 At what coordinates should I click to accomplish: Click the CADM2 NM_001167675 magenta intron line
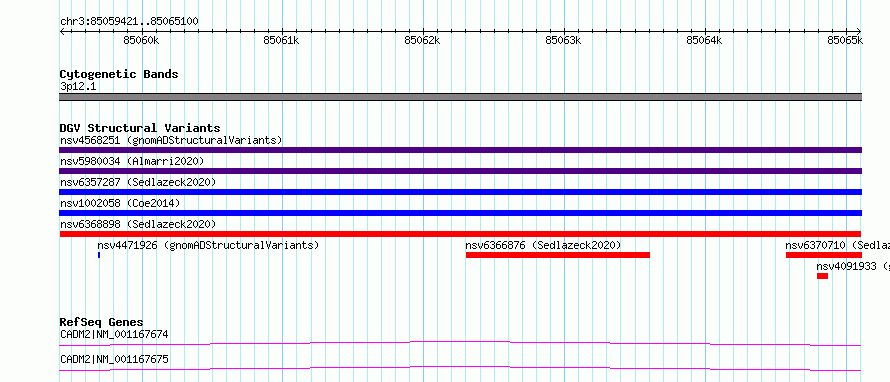(x=460, y=368)
